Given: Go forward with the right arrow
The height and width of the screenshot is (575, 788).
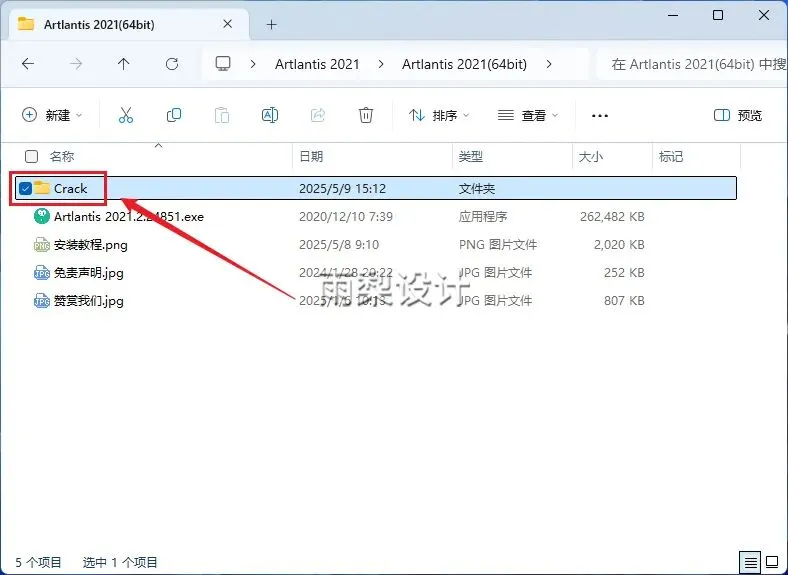Looking at the screenshot, I should click(x=76, y=64).
